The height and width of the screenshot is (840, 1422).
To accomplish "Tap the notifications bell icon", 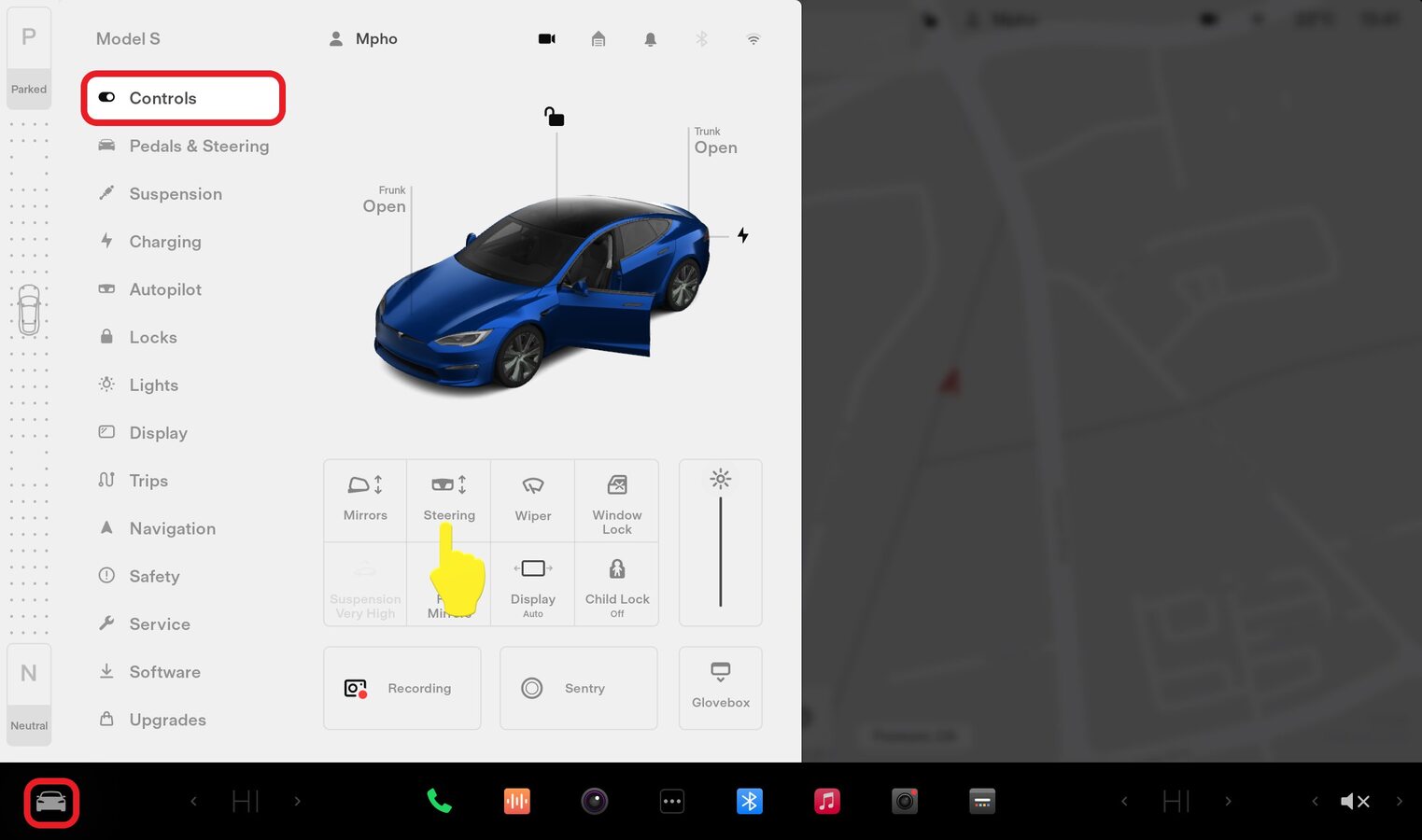I will click(650, 39).
